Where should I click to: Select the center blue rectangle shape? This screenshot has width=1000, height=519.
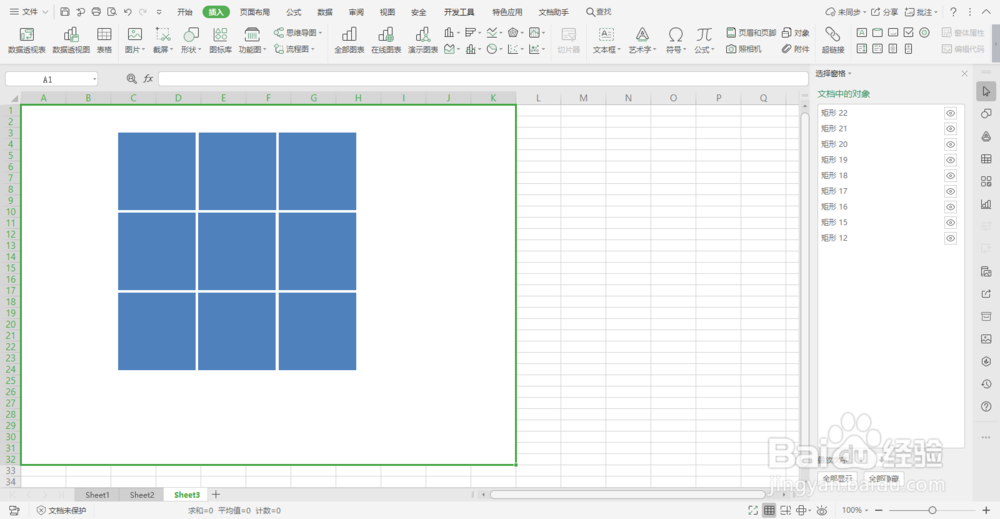coord(237,251)
